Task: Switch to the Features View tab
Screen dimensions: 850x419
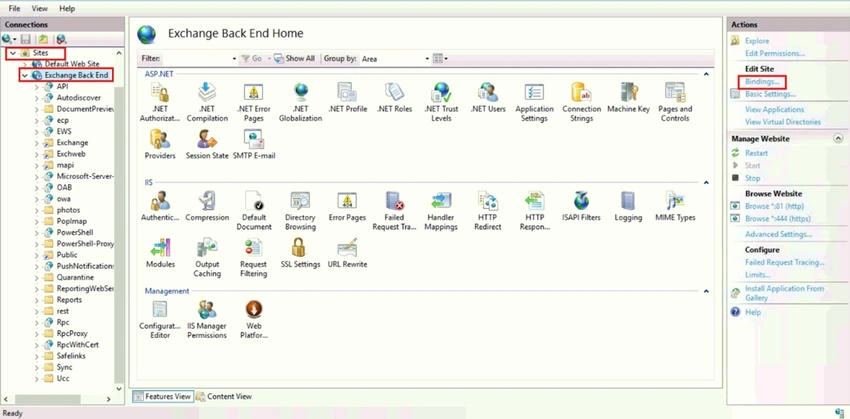Action: click(x=162, y=396)
